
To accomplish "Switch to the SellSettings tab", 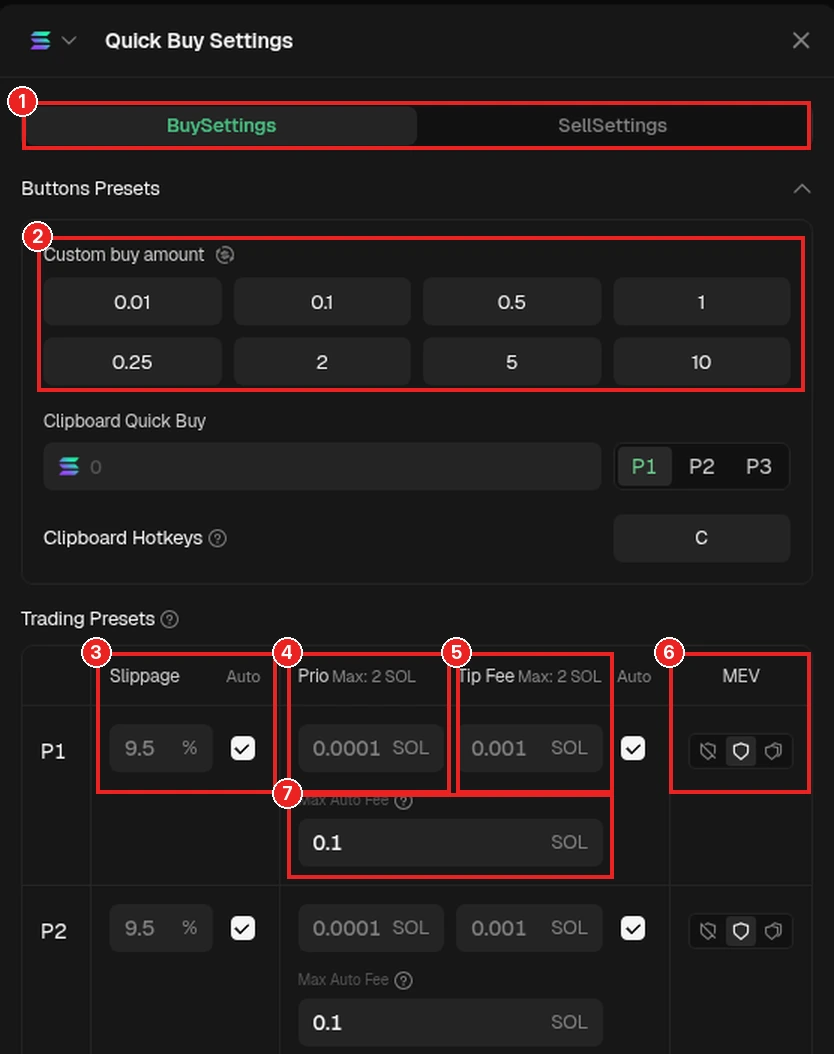I will click(x=612, y=126).
